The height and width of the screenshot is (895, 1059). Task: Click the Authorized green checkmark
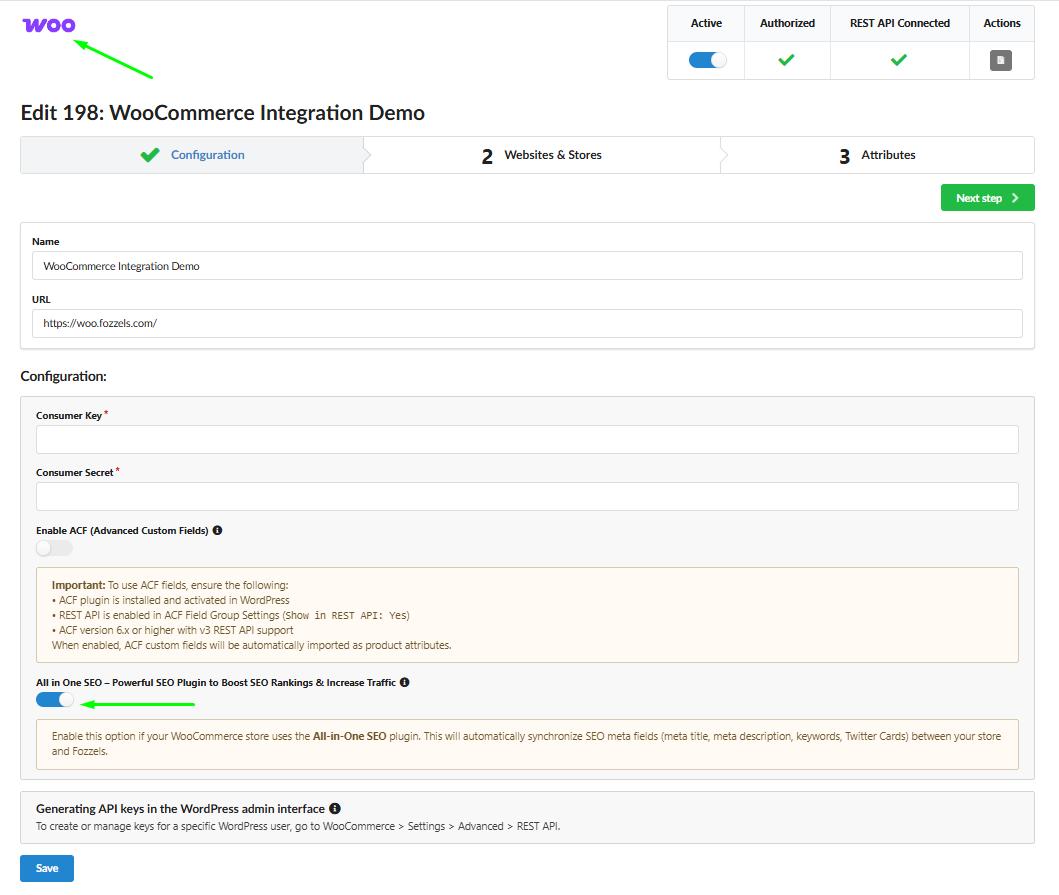coord(786,60)
